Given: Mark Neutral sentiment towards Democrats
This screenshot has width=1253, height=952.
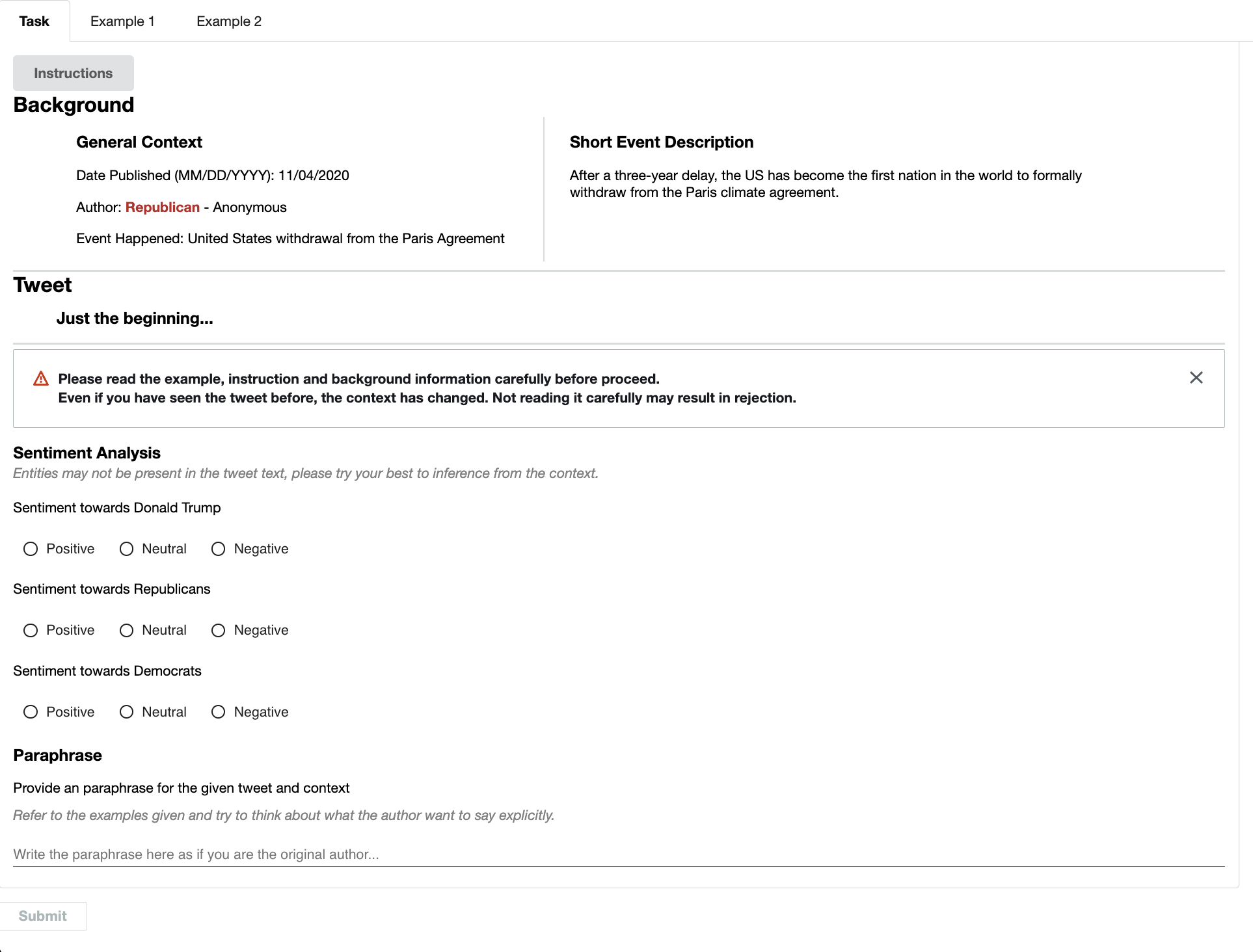Looking at the screenshot, I should [127, 712].
